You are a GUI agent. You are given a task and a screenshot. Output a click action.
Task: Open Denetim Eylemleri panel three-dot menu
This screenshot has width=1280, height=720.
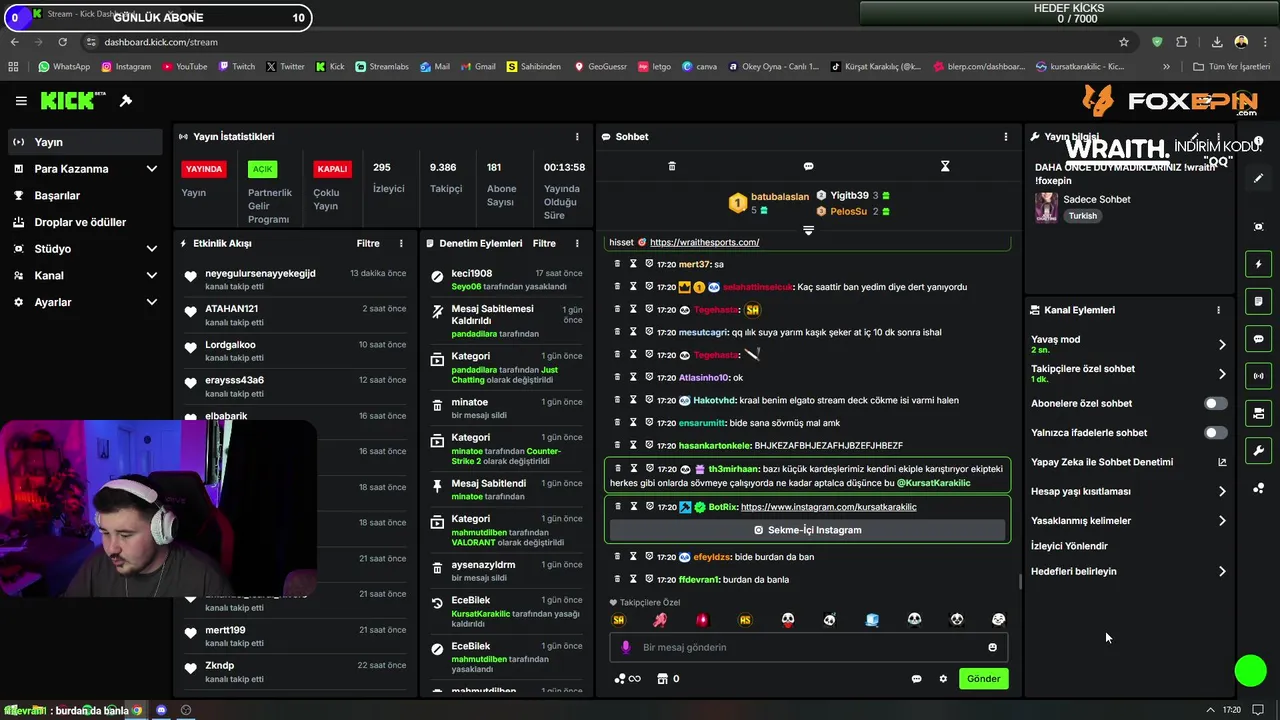tap(577, 243)
